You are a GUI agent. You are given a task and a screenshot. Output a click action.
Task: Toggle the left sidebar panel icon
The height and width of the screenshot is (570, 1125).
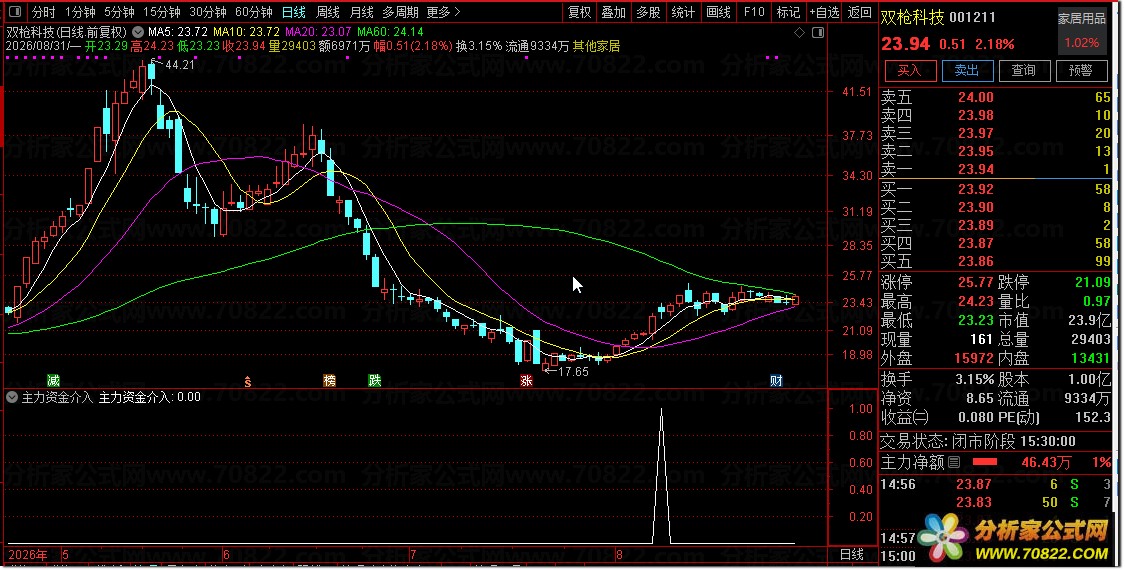(x=14, y=12)
